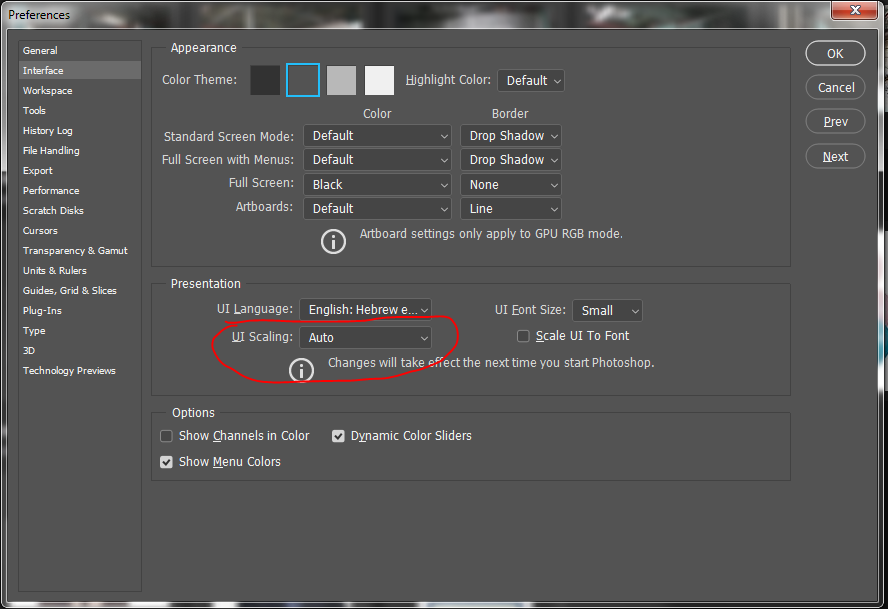This screenshot has width=888, height=609.
Task: Switch to Export preferences
Action: coord(79,171)
